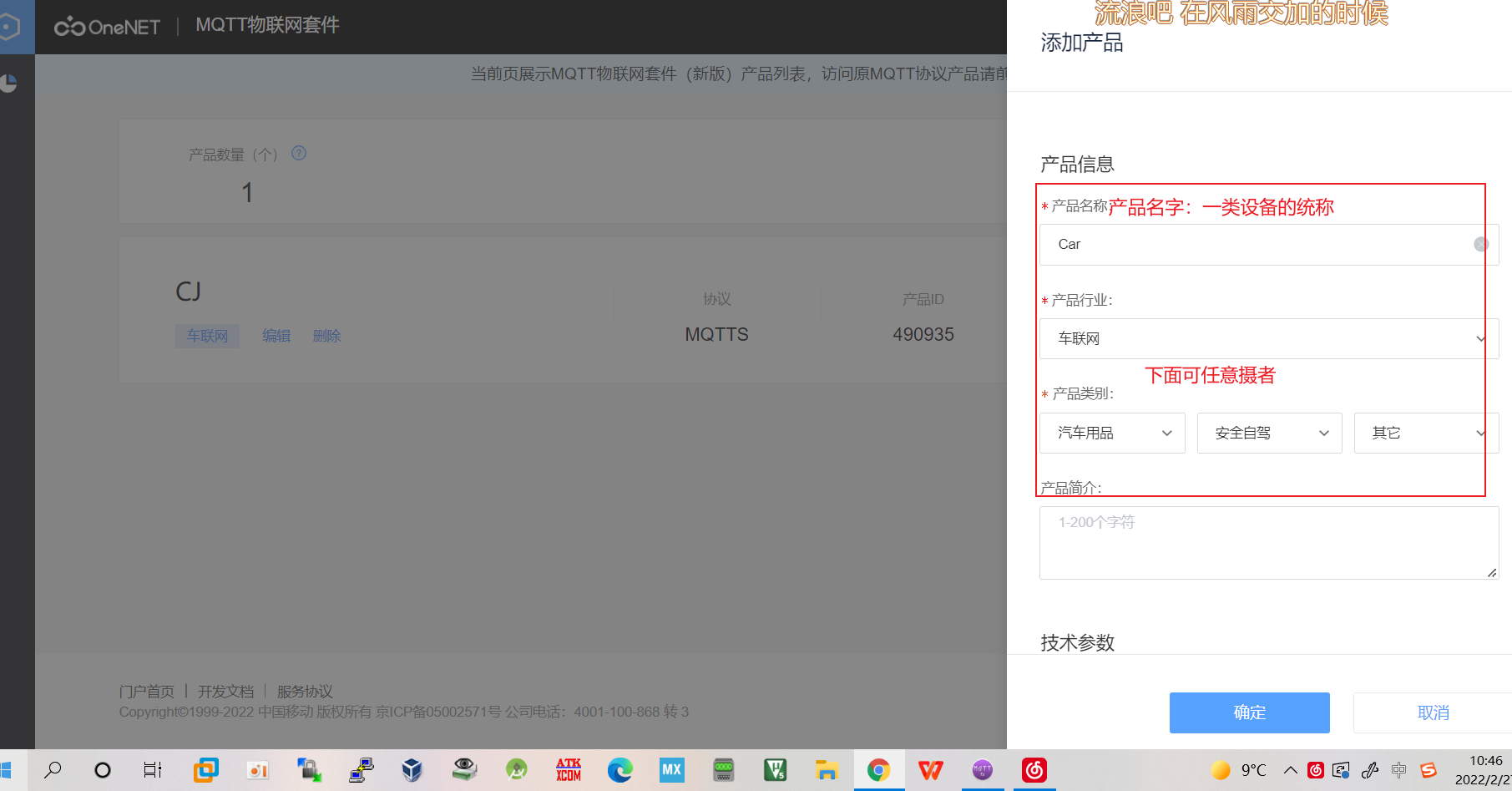Open the 产品行业 dropdown showing 车联网
1512x791 pixels.
tap(1267, 338)
